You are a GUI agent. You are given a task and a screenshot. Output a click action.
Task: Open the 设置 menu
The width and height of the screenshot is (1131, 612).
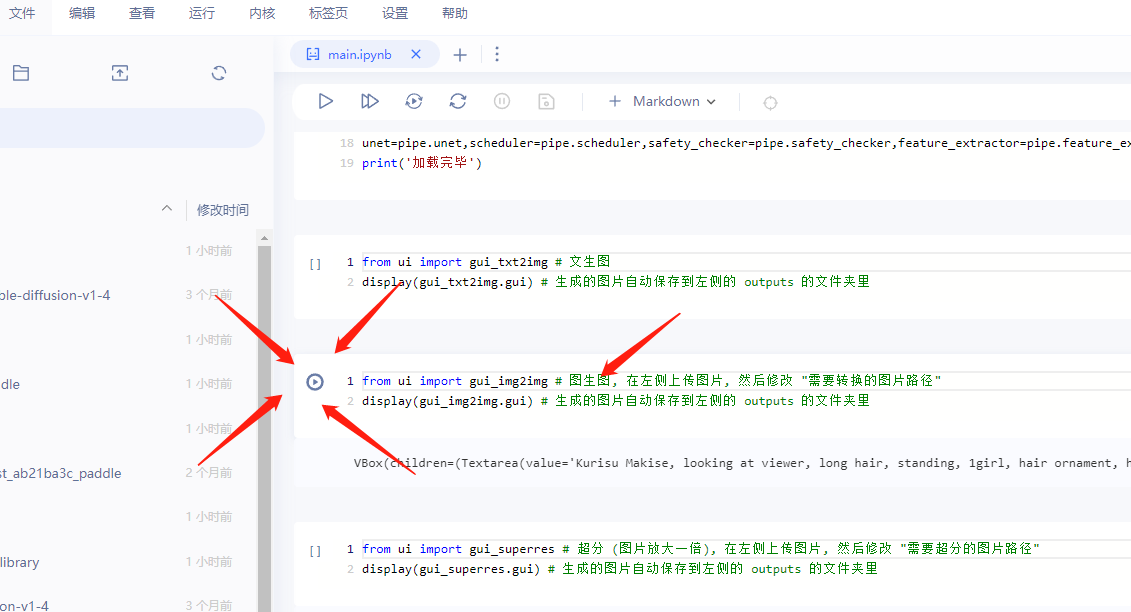click(x=395, y=14)
